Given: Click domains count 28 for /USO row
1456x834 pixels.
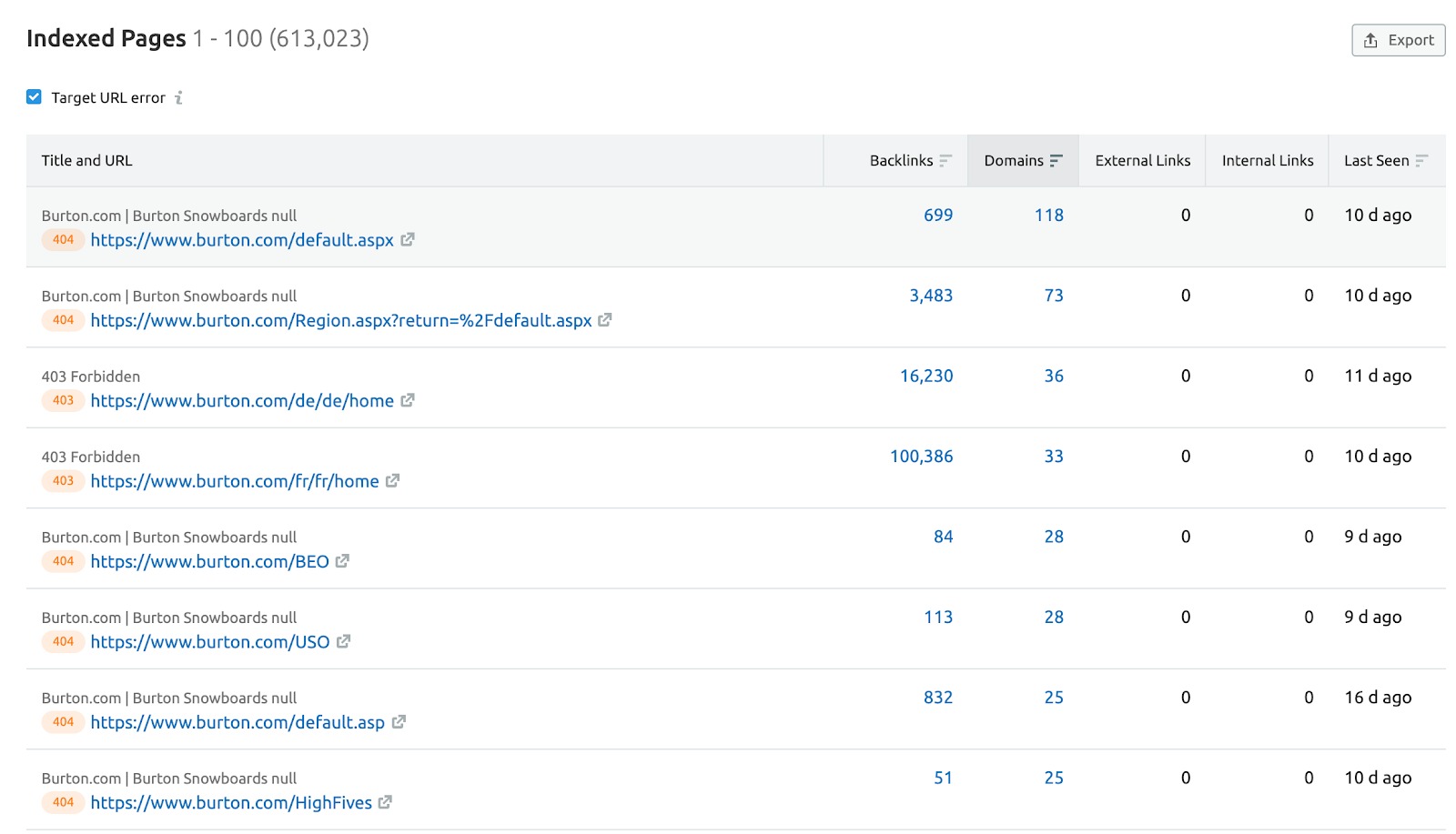Looking at the screenshot, I should tap(1054, 617).
